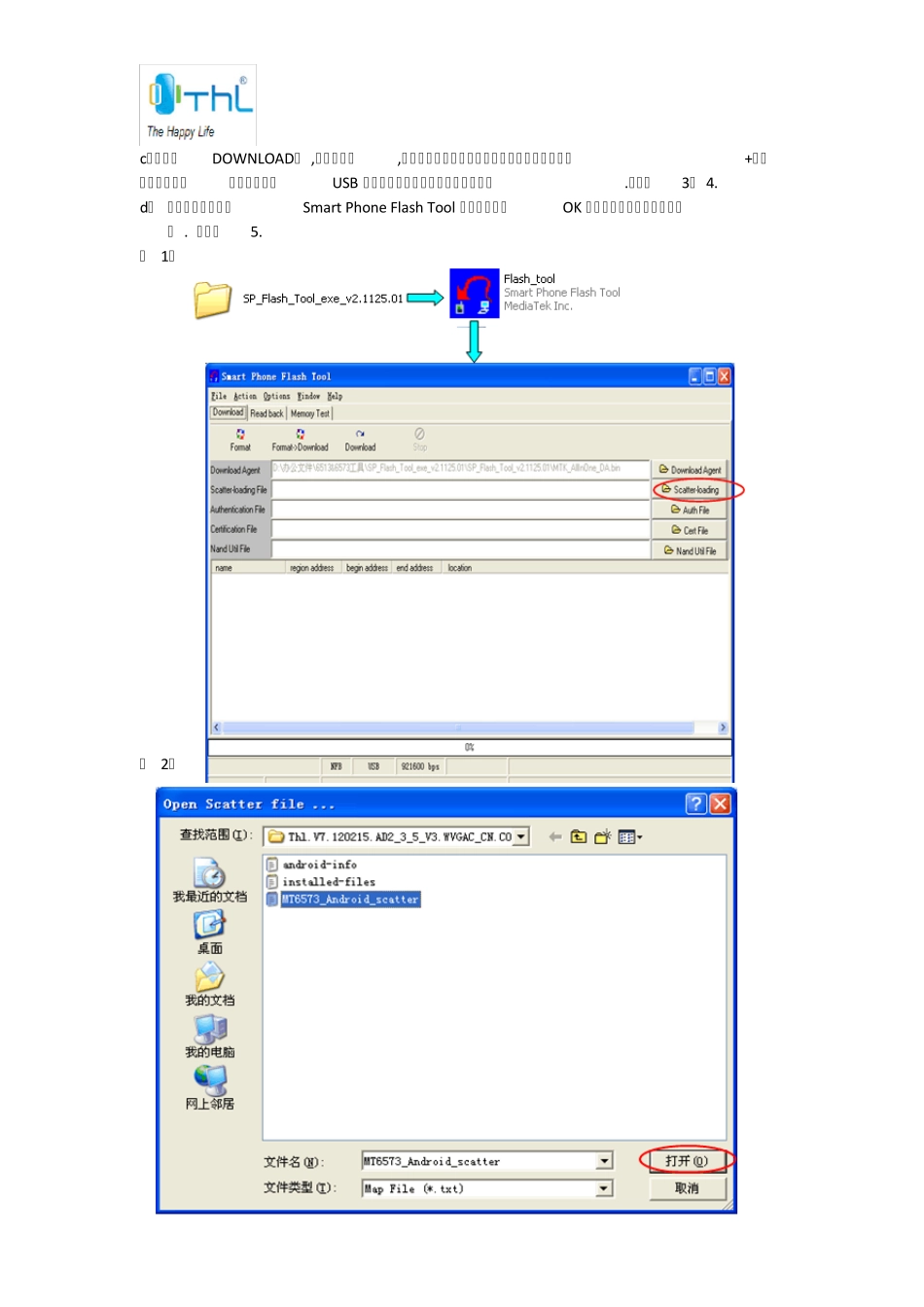Open My Documents (我的文档) shortcut
The image size is (924, 1307).
click(x=209, y=984)
